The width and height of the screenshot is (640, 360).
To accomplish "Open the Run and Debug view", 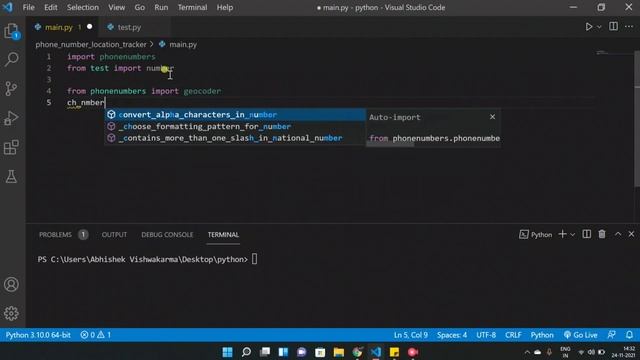I will point(11,118).
